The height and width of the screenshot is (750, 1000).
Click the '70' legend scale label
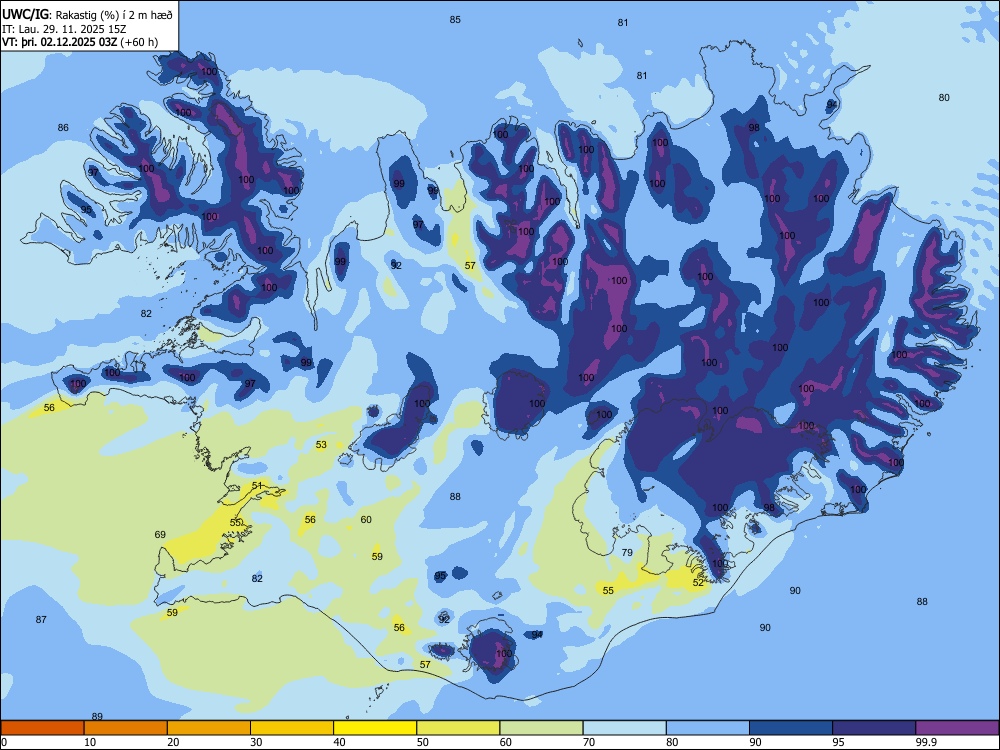pos(589,742)
